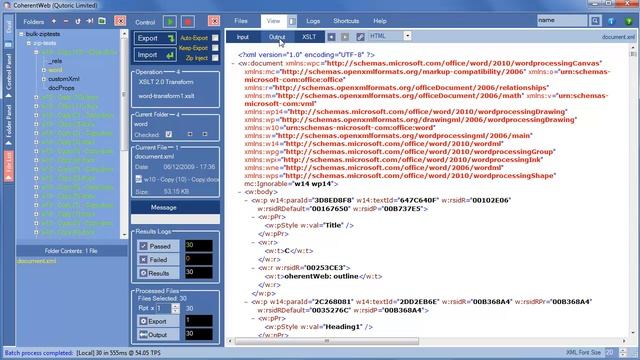Click the XML horizontal scrollbar thumb

pos(327,341)
